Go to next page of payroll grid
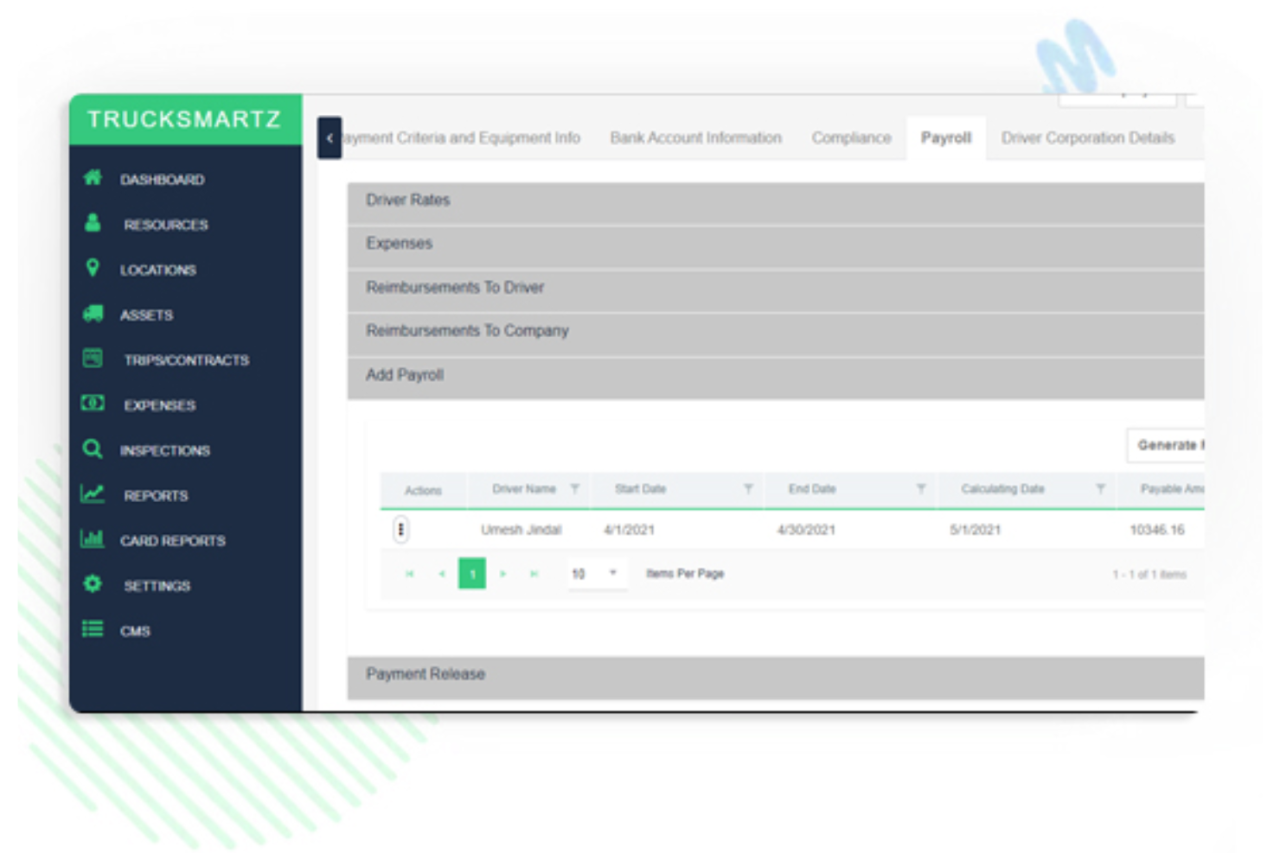 click(503, 574)
